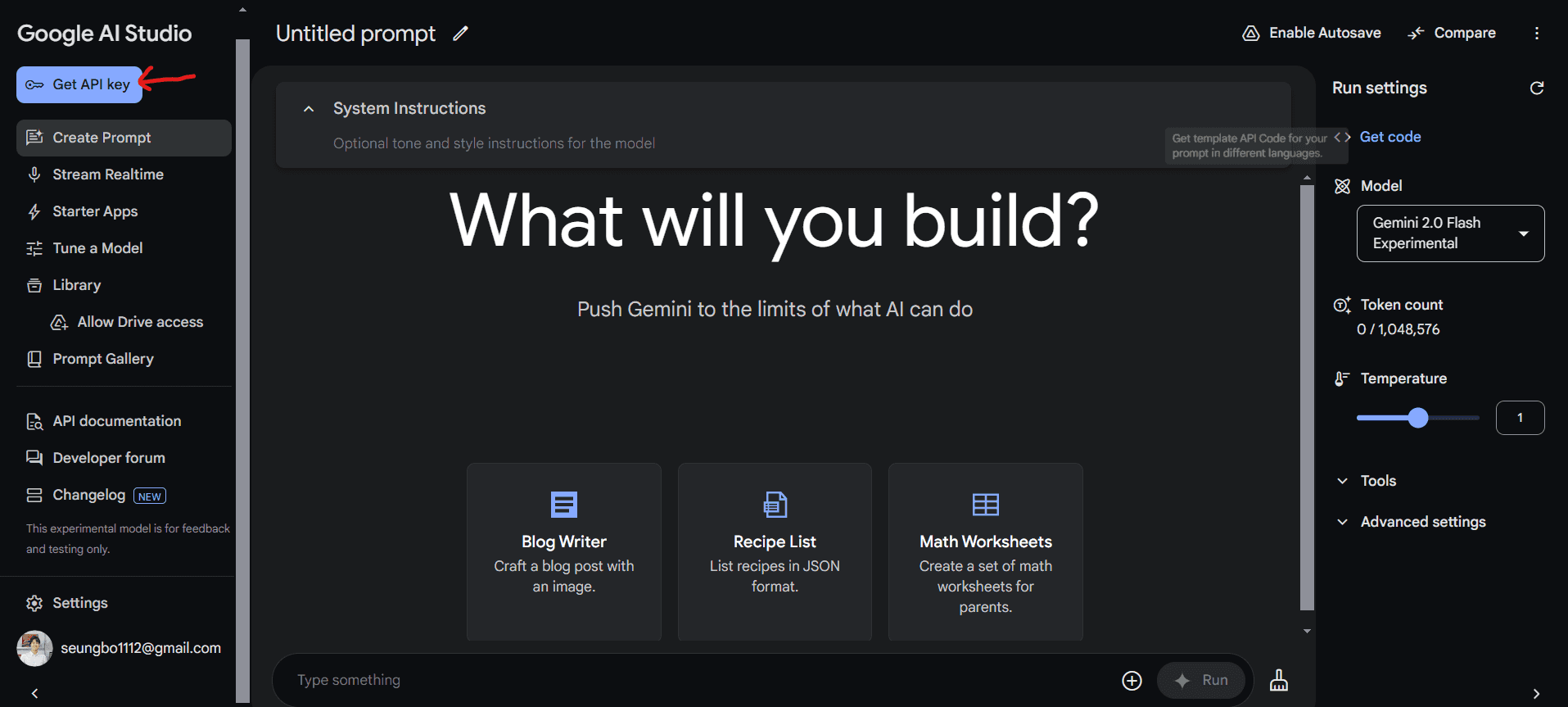Collapse the System Instructions panel
The width and height of the screenshot is (1568, 707).
pyautogui.click(x=309, y=109)
